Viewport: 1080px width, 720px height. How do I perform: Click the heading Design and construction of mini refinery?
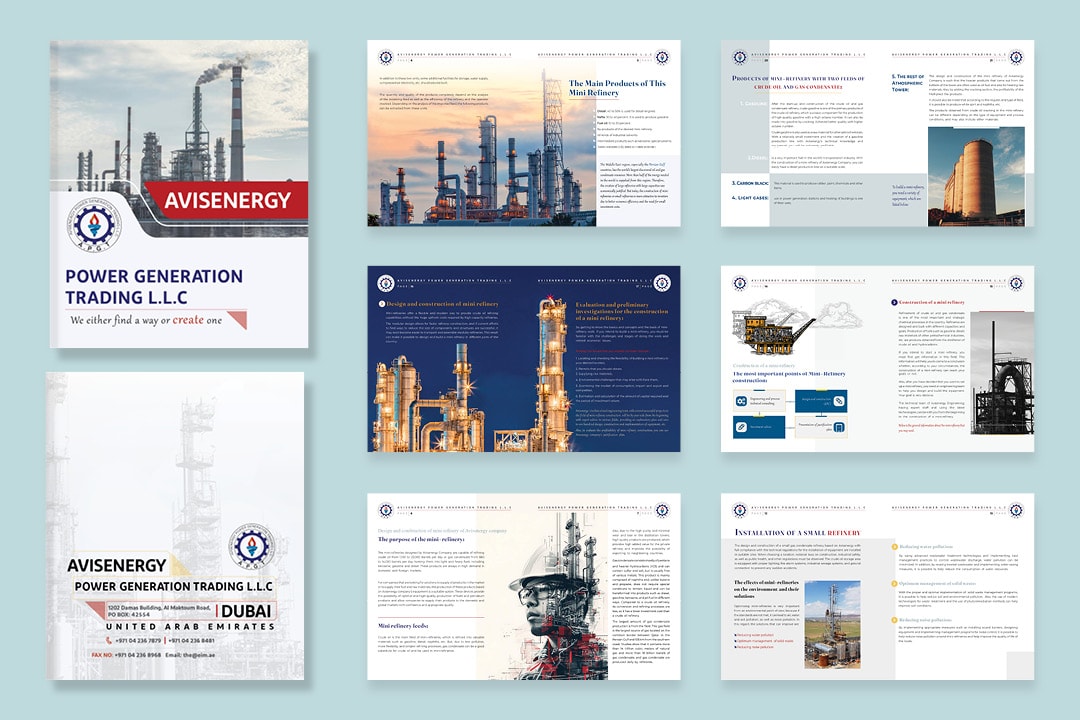click(x=442, y=304)
